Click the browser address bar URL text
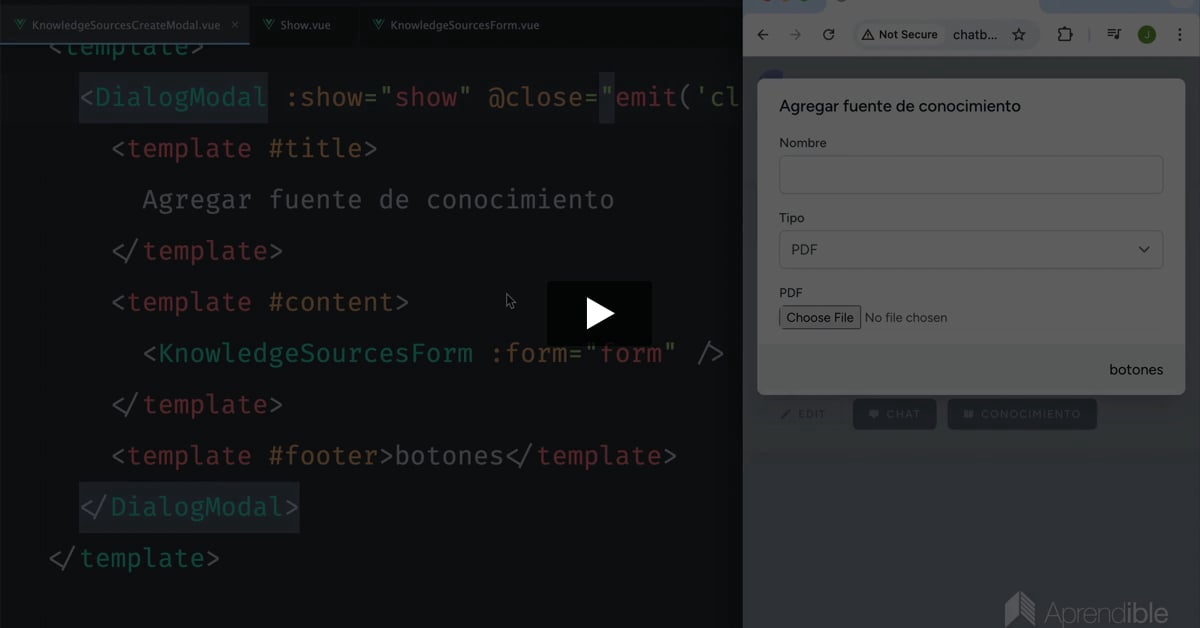 pyautogui.click(x=975, y=35)
